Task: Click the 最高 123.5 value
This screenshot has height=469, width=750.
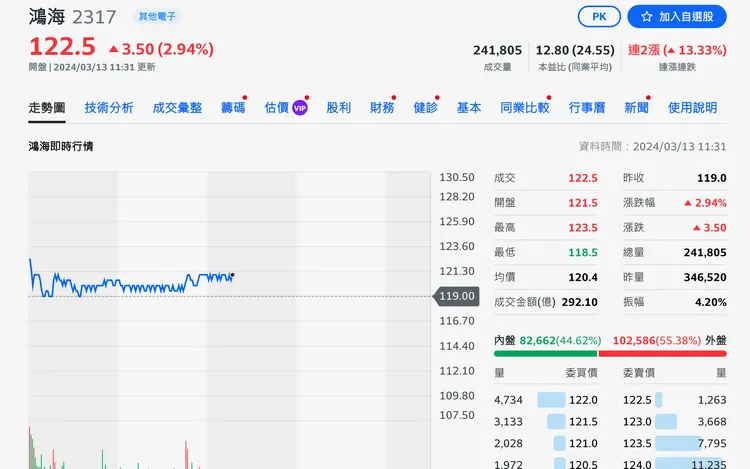Action: pos(583,228)
